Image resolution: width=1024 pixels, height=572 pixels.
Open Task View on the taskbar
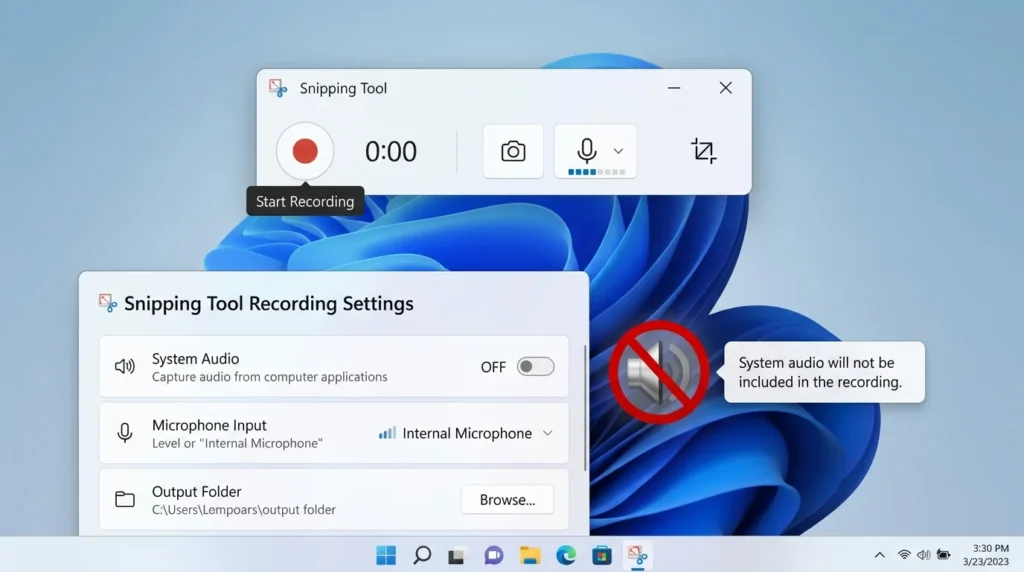coord(456,556)
